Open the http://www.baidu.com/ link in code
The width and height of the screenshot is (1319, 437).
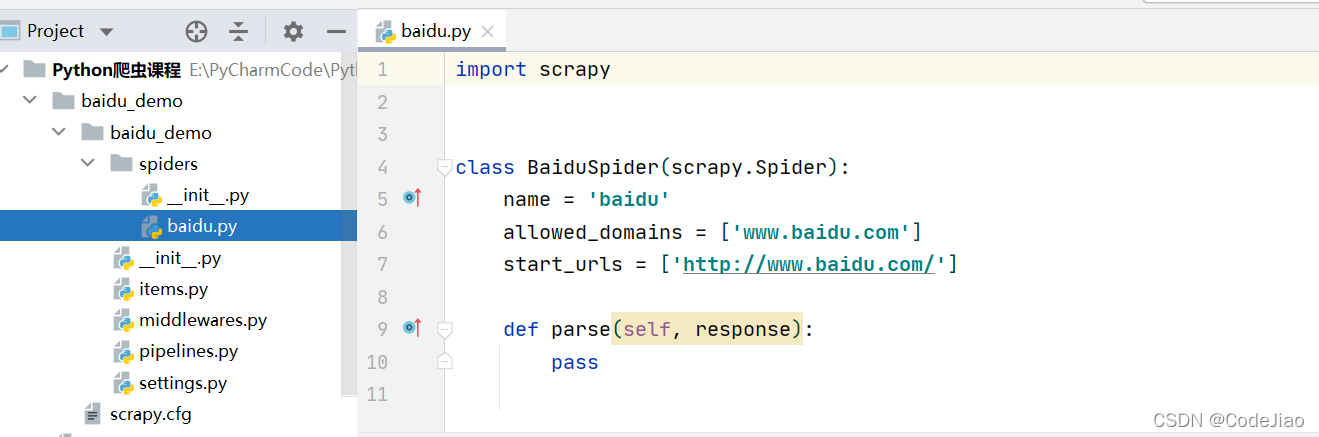808,264
